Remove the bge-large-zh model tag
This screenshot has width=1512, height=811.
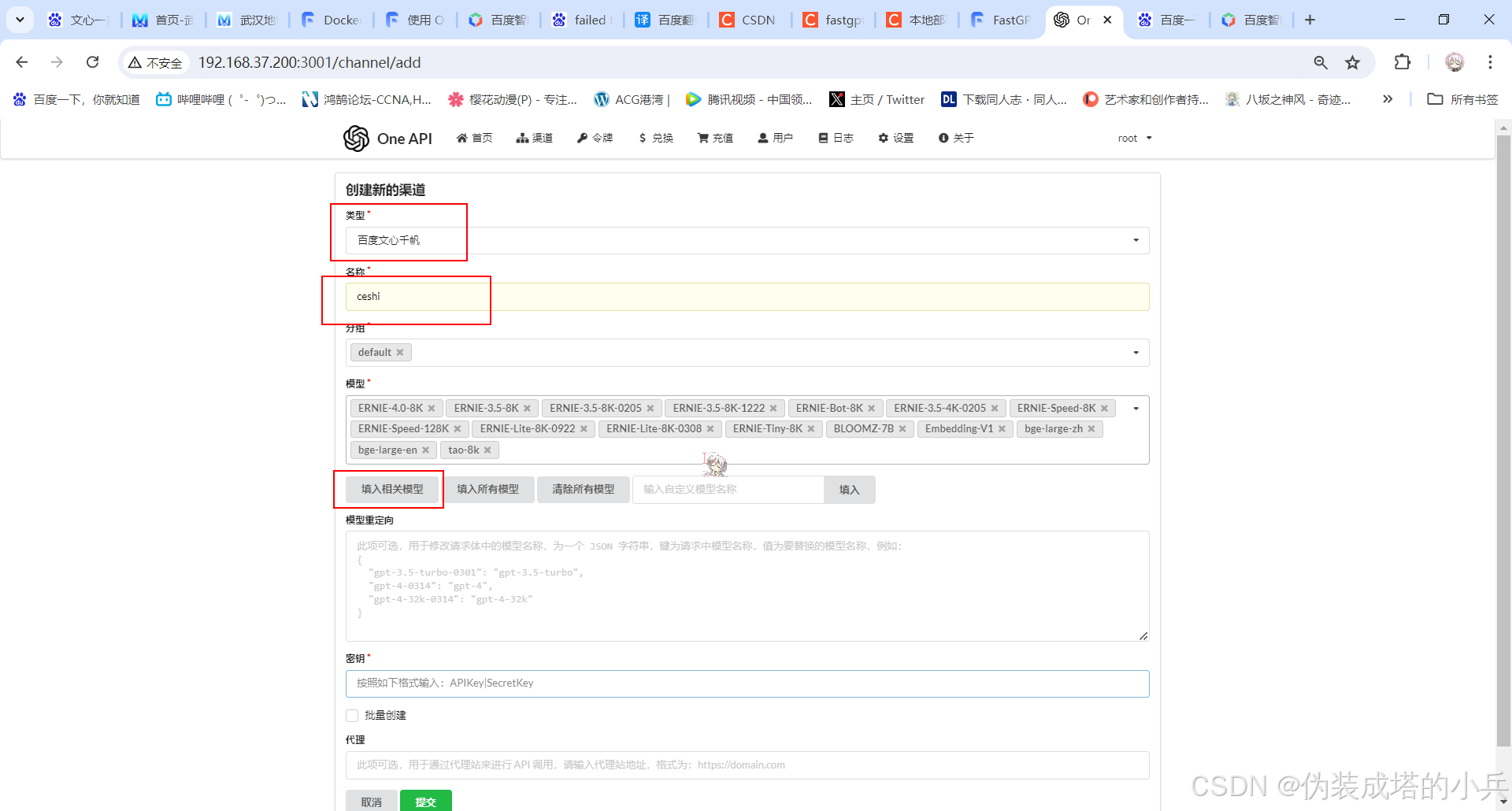[x=1091, y=429]
